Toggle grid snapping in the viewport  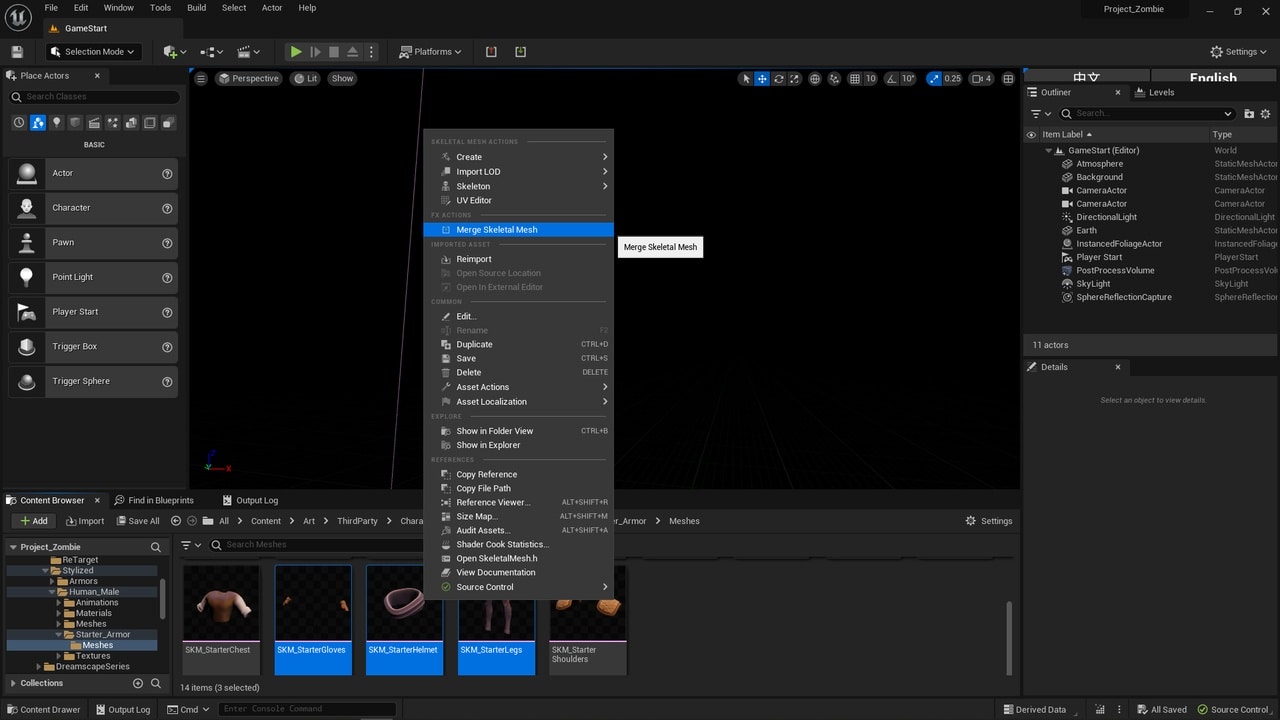pyautogui.click(x=855, y=79)
